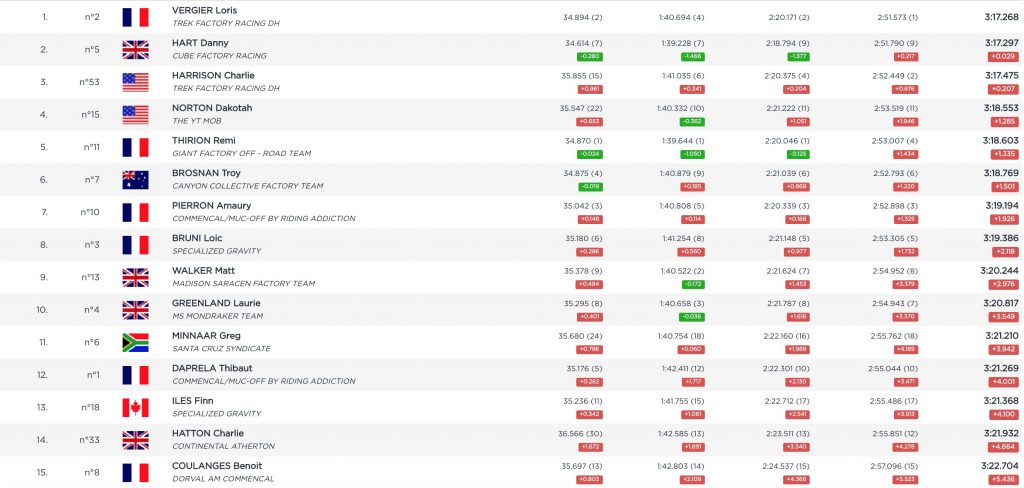This screenshot has width=1024, height=488.
Task: Click first split time 34.894 (2)
Action: coord(583,17)
